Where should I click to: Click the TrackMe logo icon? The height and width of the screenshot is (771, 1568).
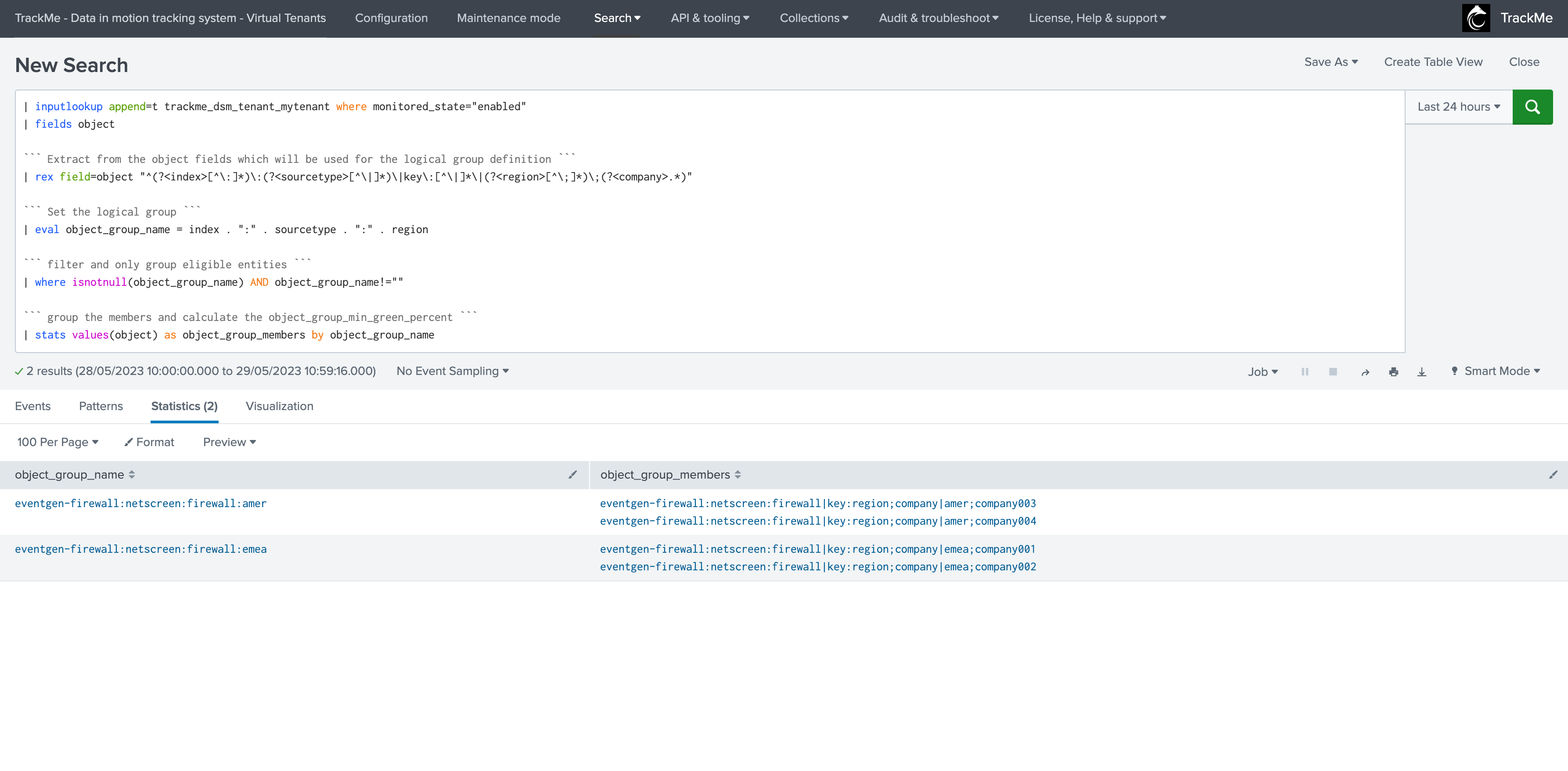pos(1475,18)
